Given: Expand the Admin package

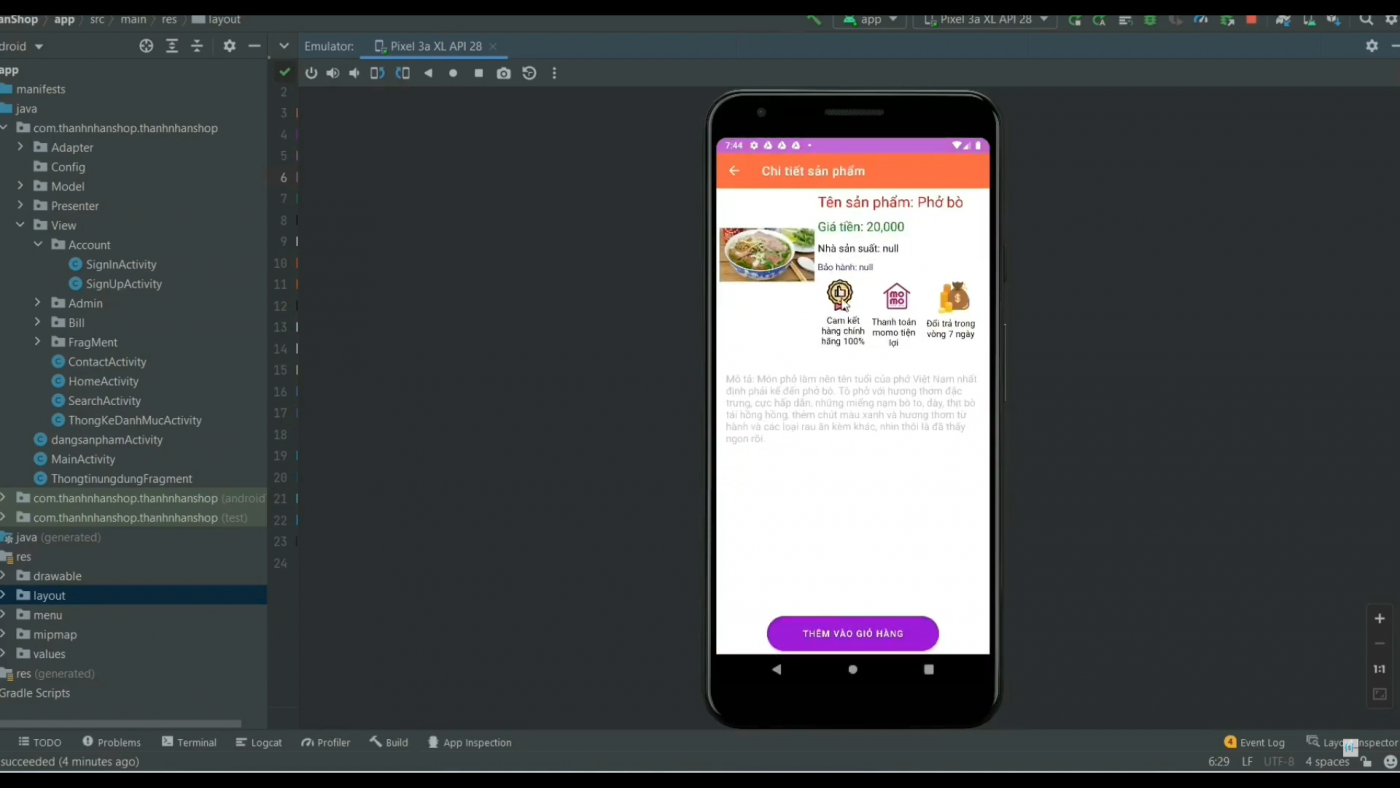Looking at the screenshot, I should coord(38,303).
